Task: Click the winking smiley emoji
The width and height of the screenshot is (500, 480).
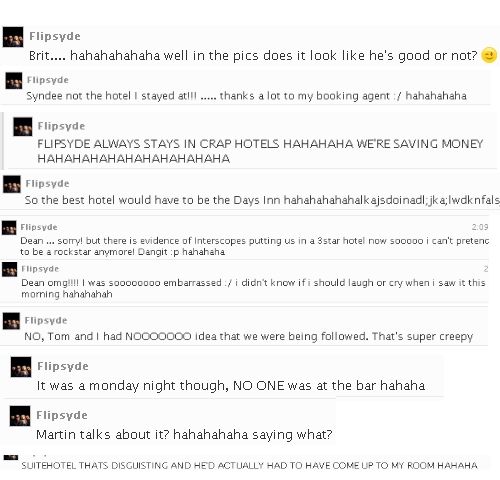Action: [x=489, y=55]
